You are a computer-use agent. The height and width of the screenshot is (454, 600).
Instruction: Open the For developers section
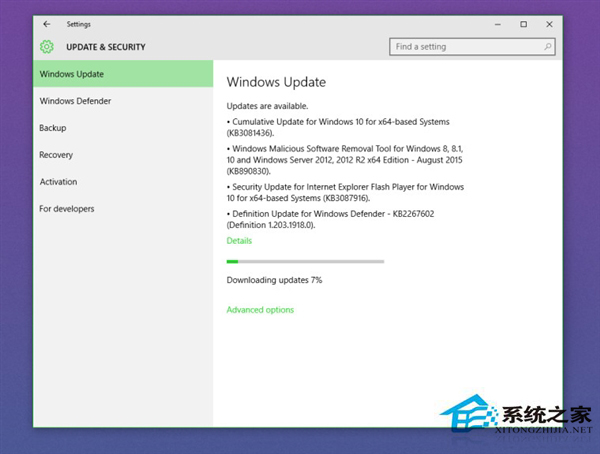(x=123, y=209)
